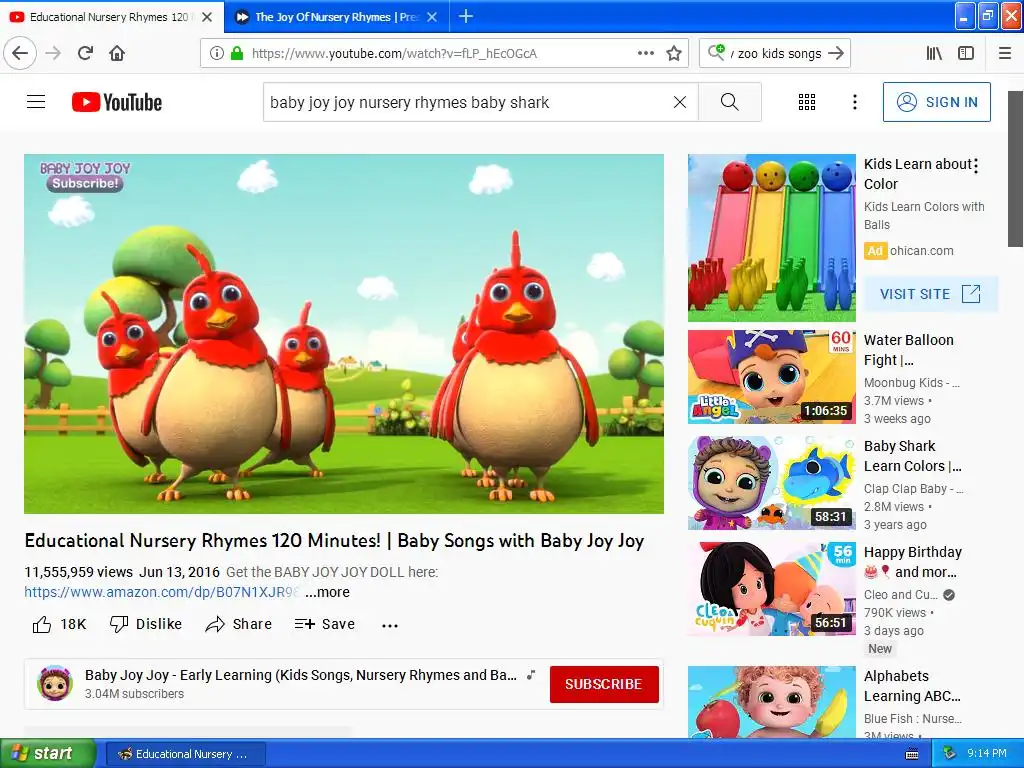
Task: Open Moonbug Kids channel name
Action: tap(912, 383)
